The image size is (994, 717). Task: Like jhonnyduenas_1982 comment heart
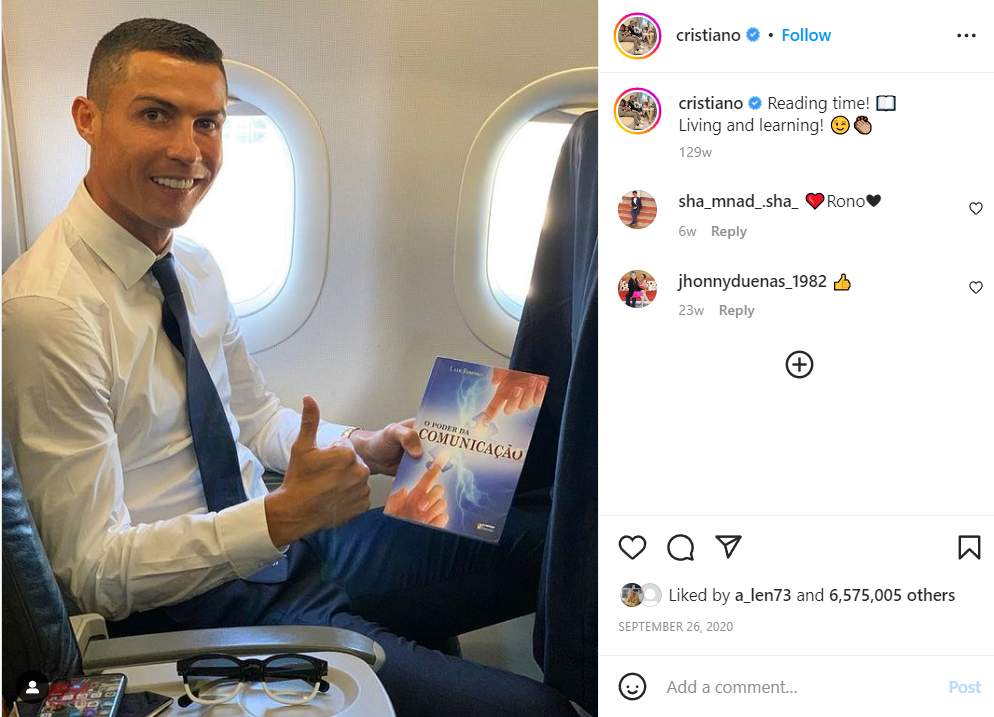(976, 288)
